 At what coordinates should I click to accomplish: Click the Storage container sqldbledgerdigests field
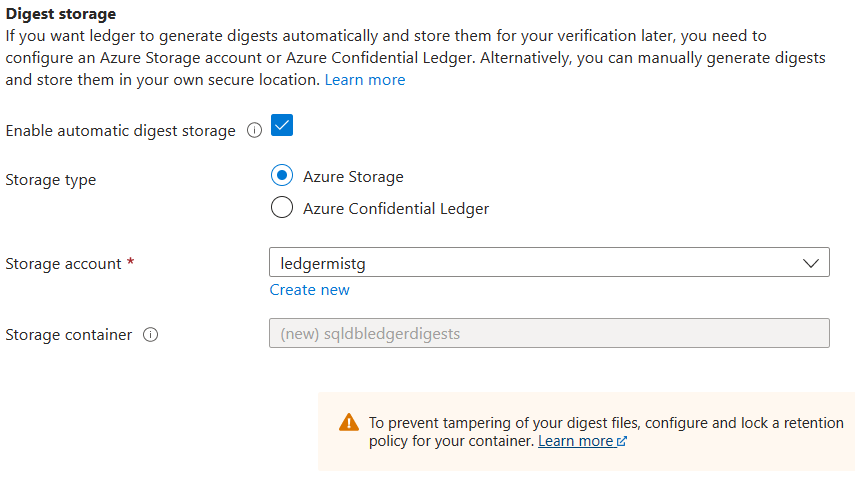coord(549,333)
